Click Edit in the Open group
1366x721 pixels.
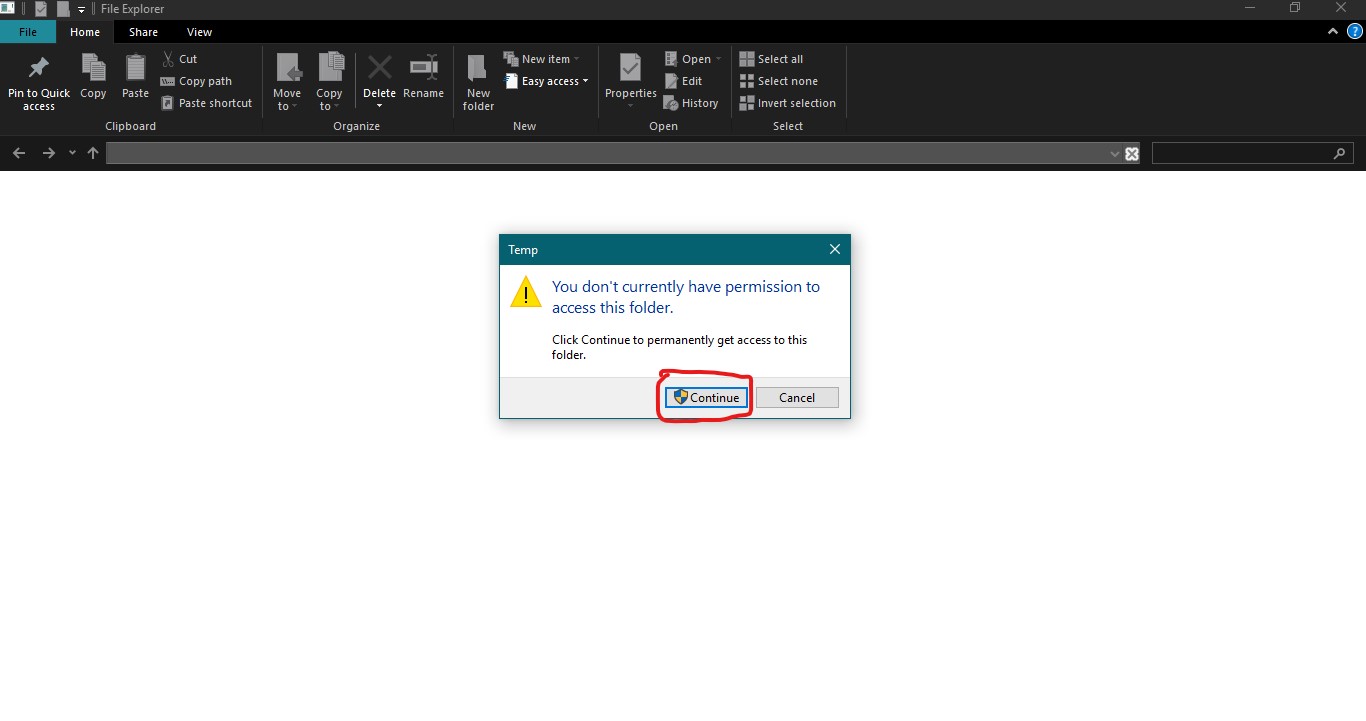(683, 81)
